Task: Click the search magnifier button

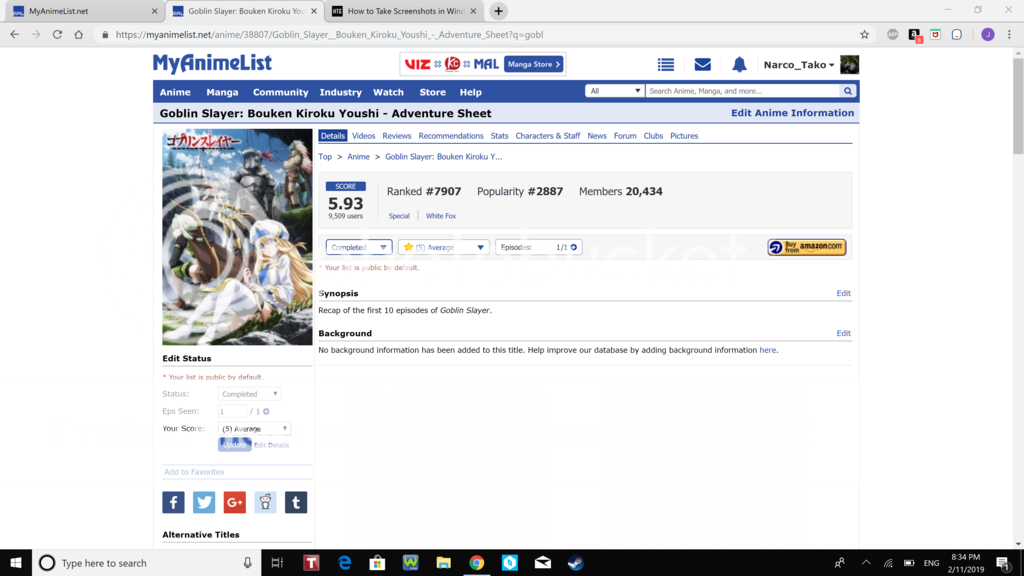Action: click(x=848, y=91)
